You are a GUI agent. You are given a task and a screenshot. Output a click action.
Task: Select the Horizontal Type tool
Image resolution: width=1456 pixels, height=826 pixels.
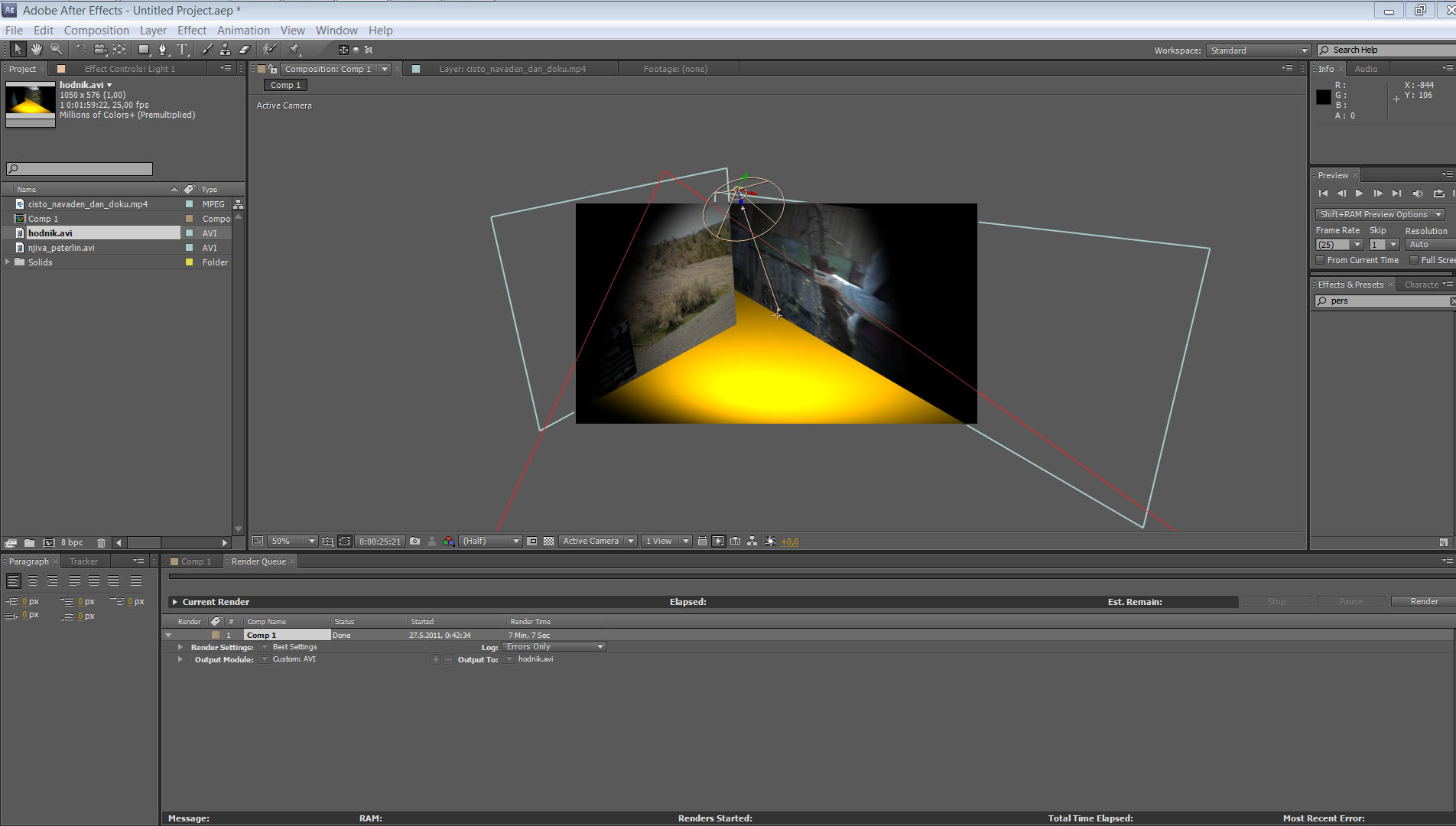point(182,50)
